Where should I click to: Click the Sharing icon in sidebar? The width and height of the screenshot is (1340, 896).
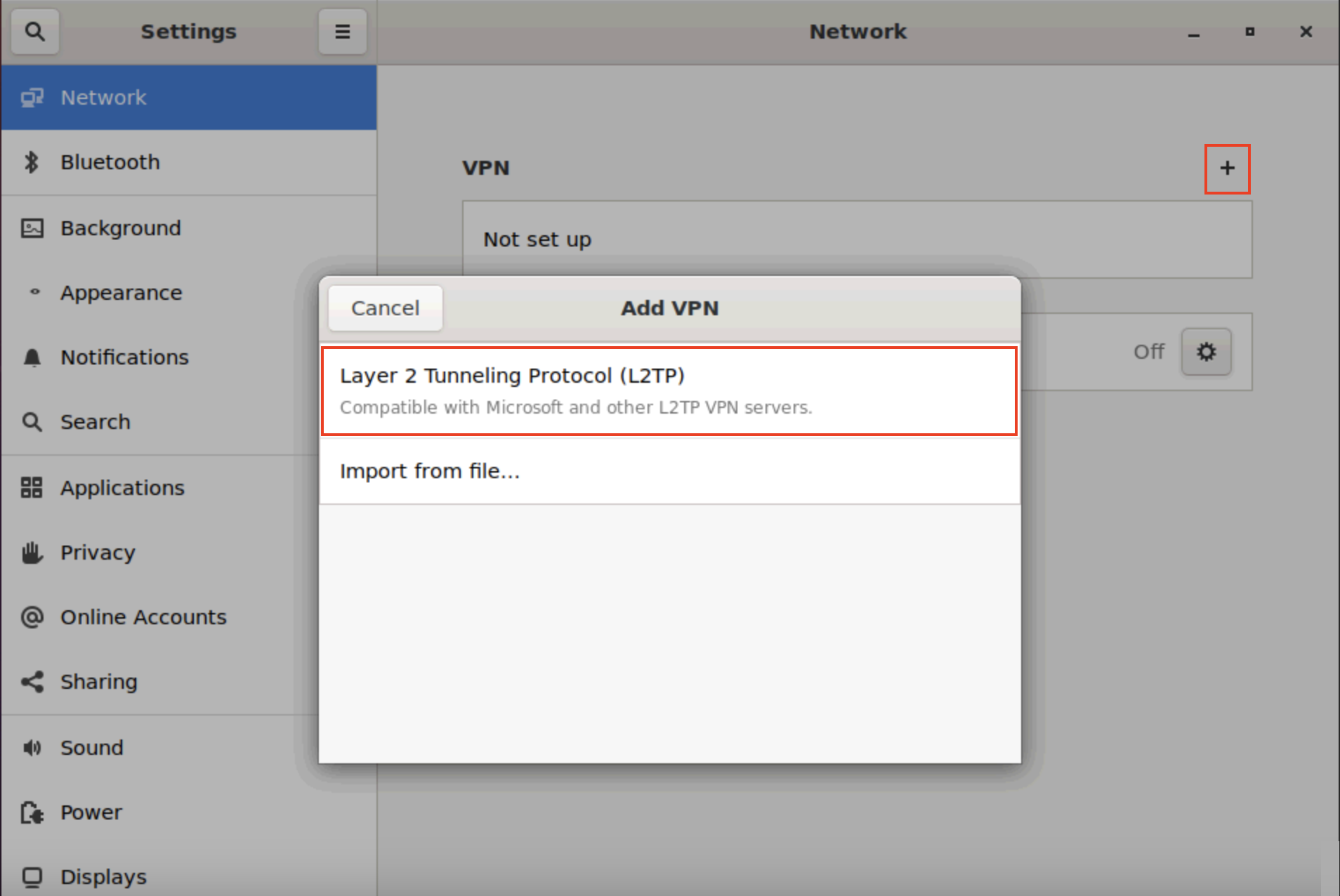[x=32, y=682]
